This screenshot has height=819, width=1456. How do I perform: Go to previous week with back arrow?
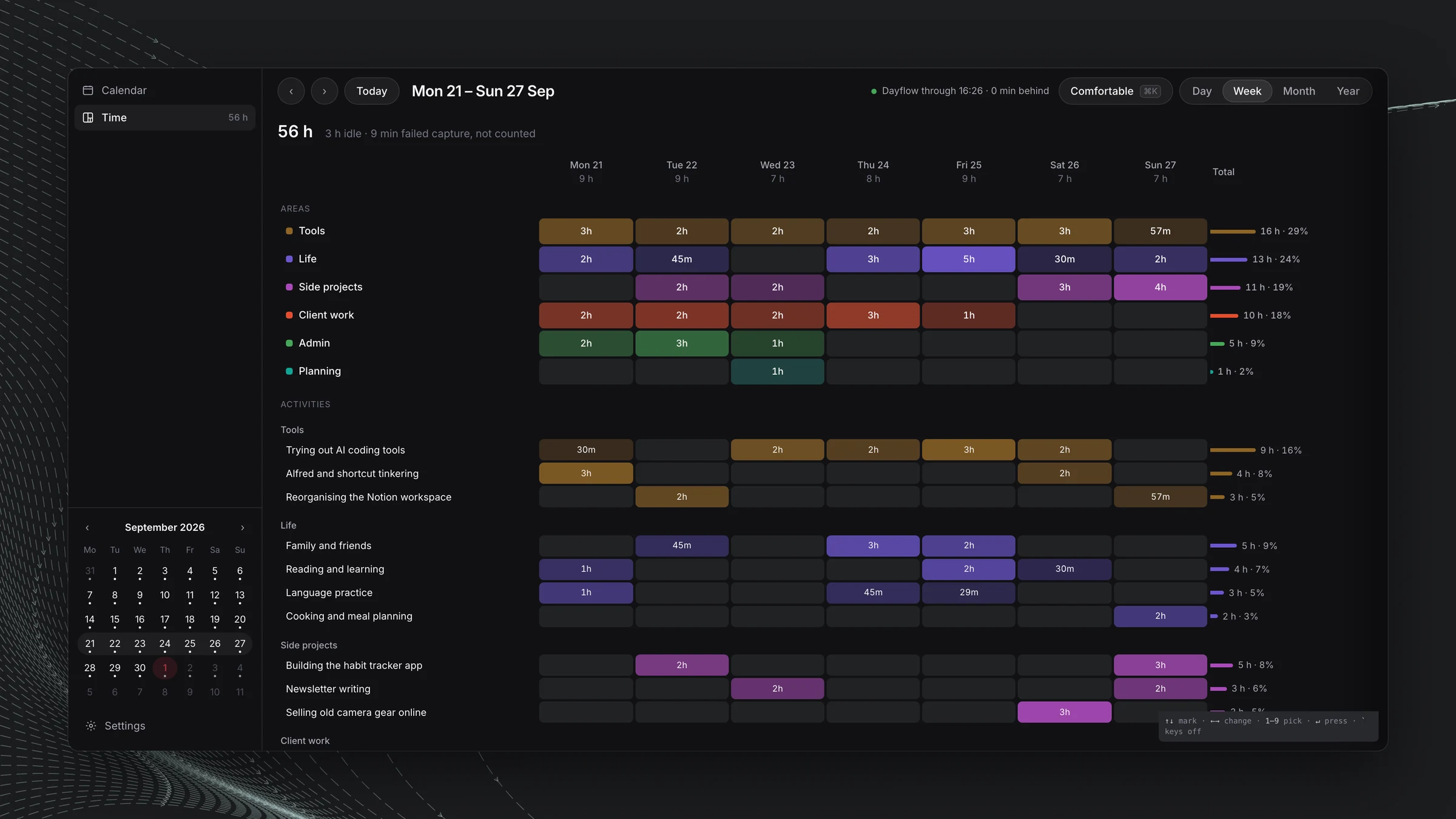(291, 91)
